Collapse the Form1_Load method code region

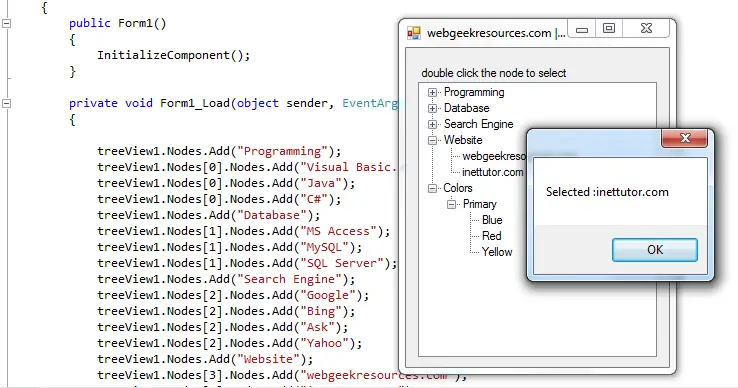(x=7, y=103)
